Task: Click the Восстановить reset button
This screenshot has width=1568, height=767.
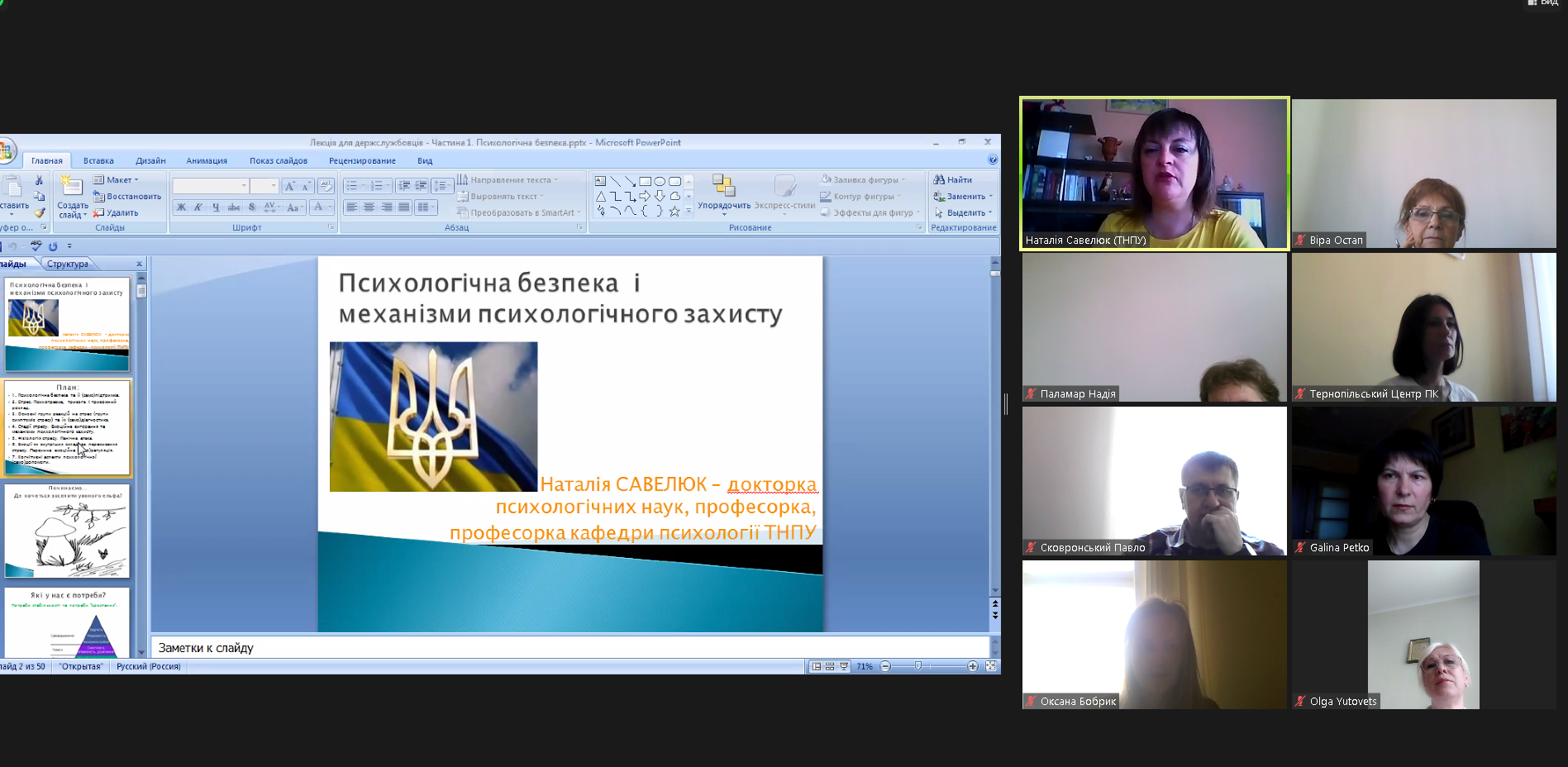Action: (127, 197)
